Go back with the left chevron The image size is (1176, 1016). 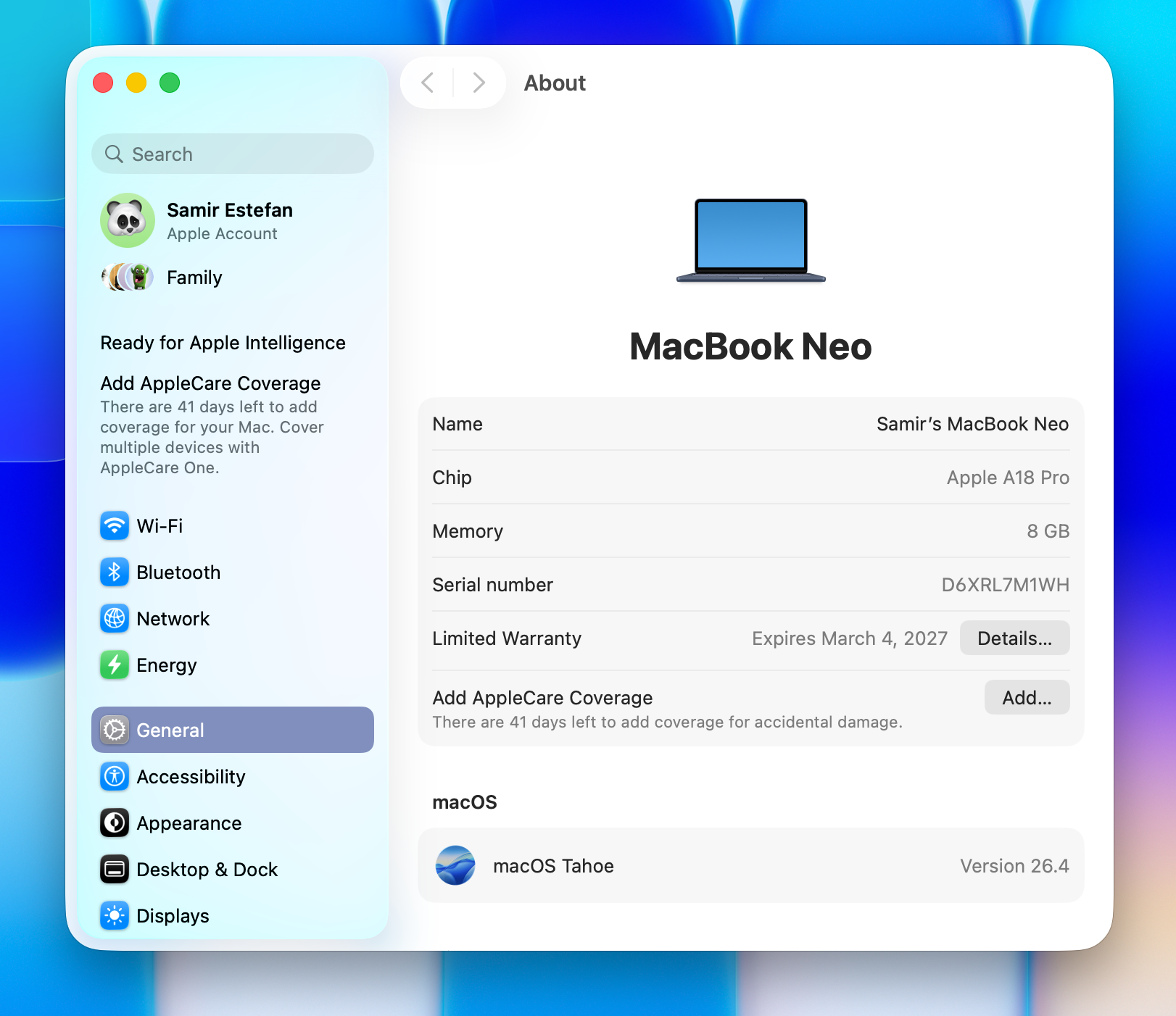point(428,83)
